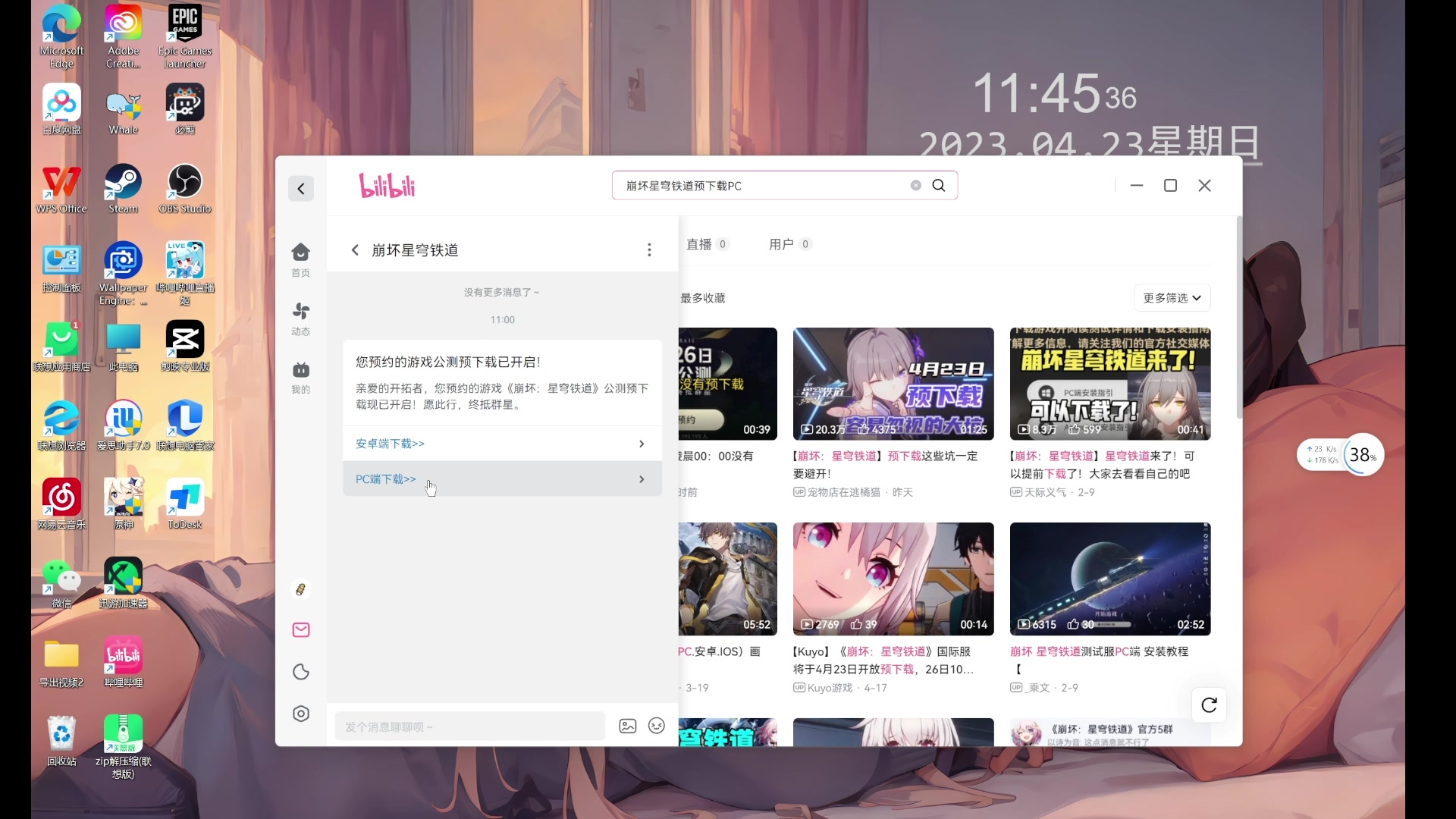The image size is (1456, 819).
Task: Toggle dark mode moon icon
Action: point(301,672)
